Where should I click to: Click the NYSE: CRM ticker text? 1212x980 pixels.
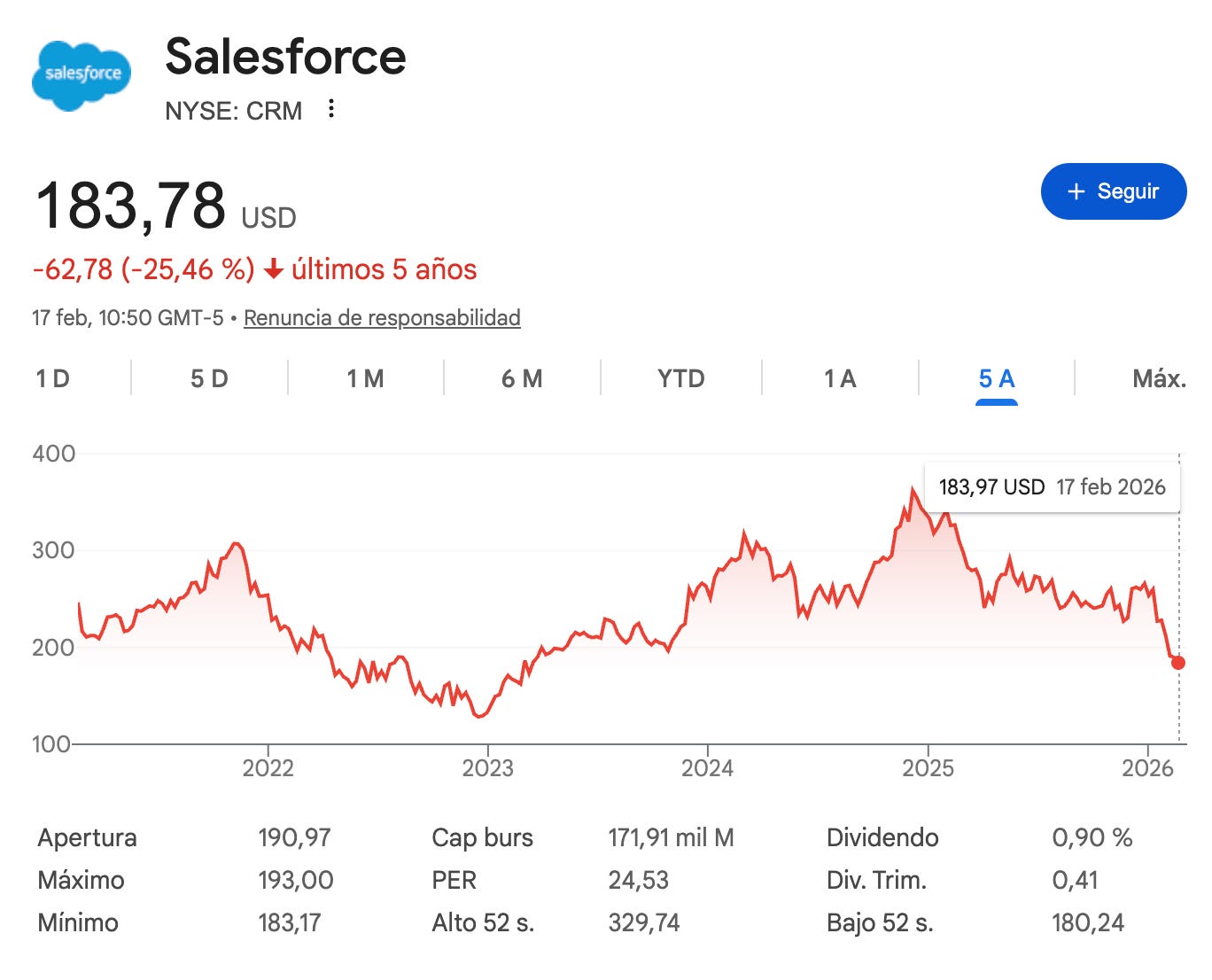[234, 111]
